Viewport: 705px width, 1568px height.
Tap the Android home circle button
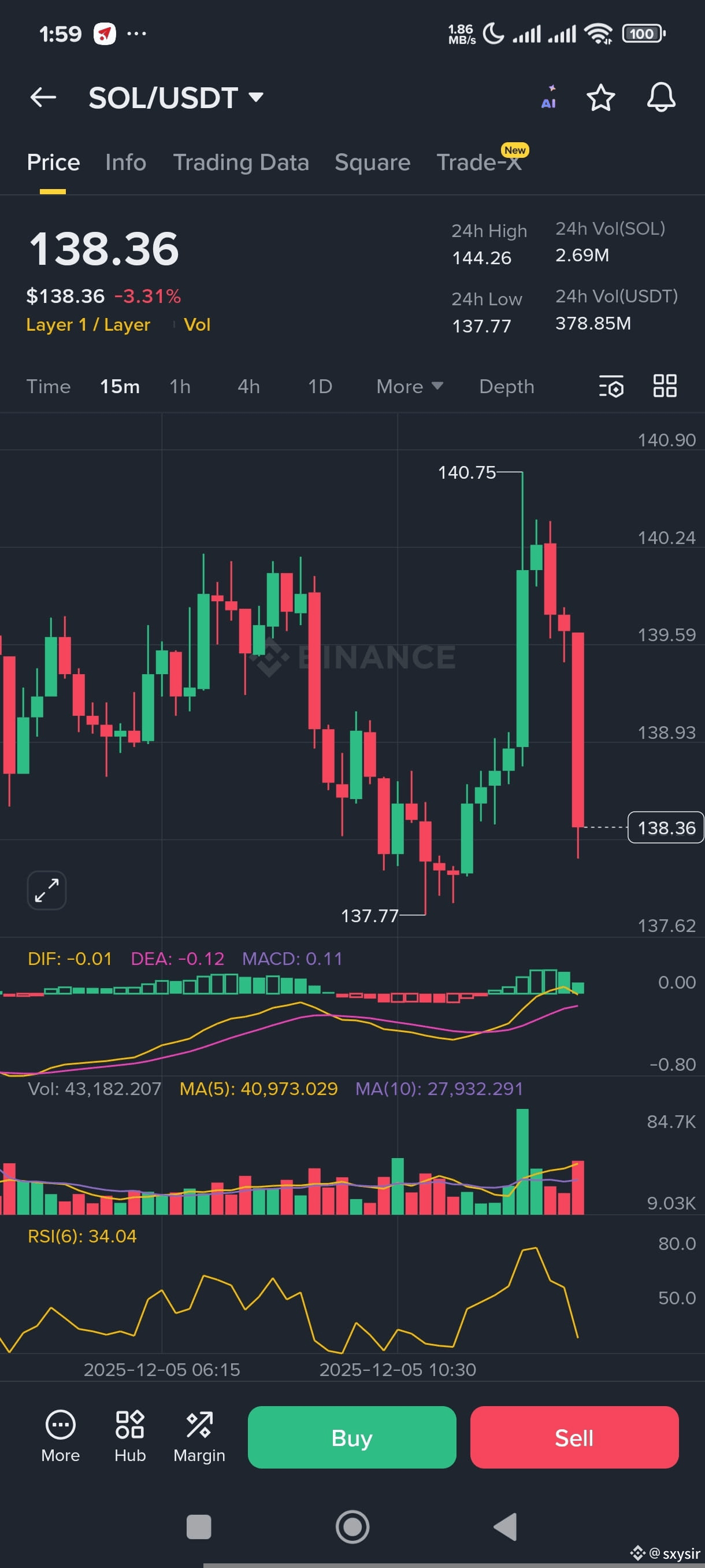352,1526
